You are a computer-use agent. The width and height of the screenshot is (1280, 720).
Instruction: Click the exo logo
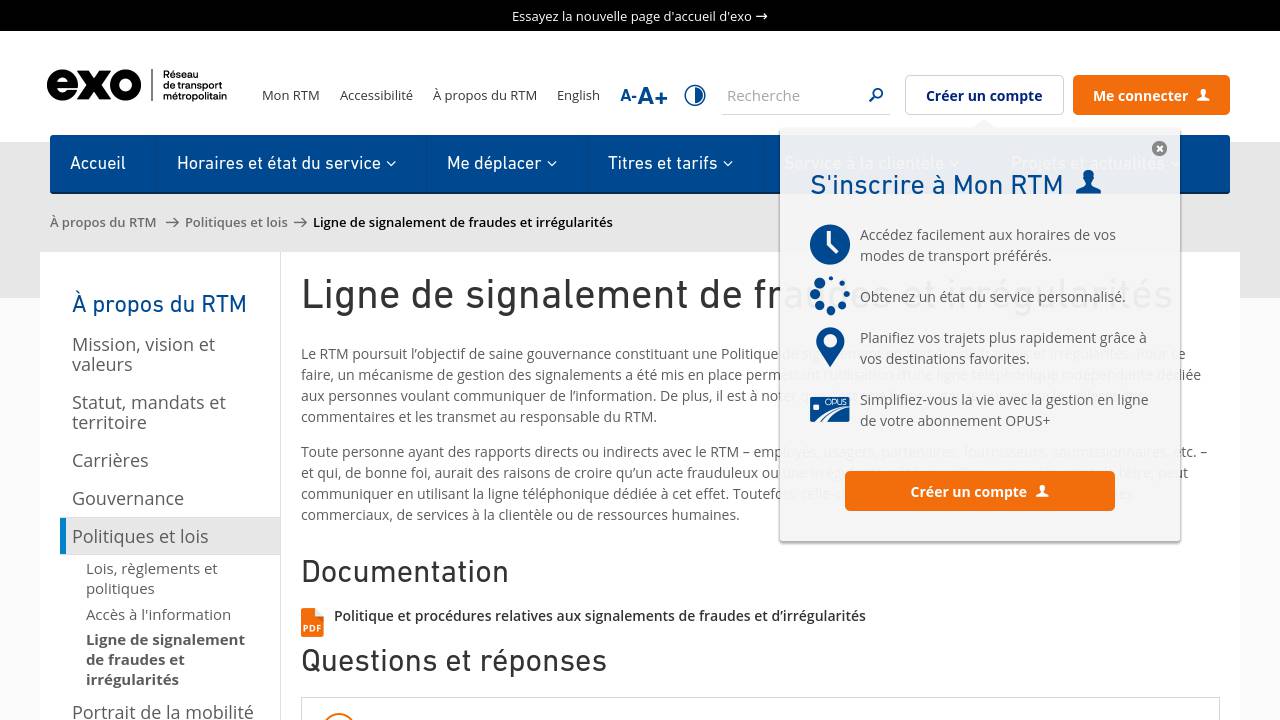(x=137, y=86)
